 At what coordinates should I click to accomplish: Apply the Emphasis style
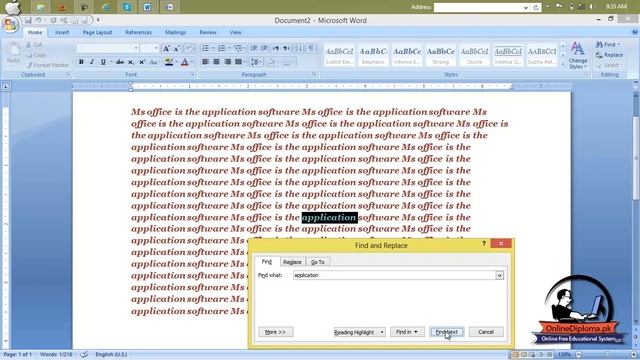[373, 56]
